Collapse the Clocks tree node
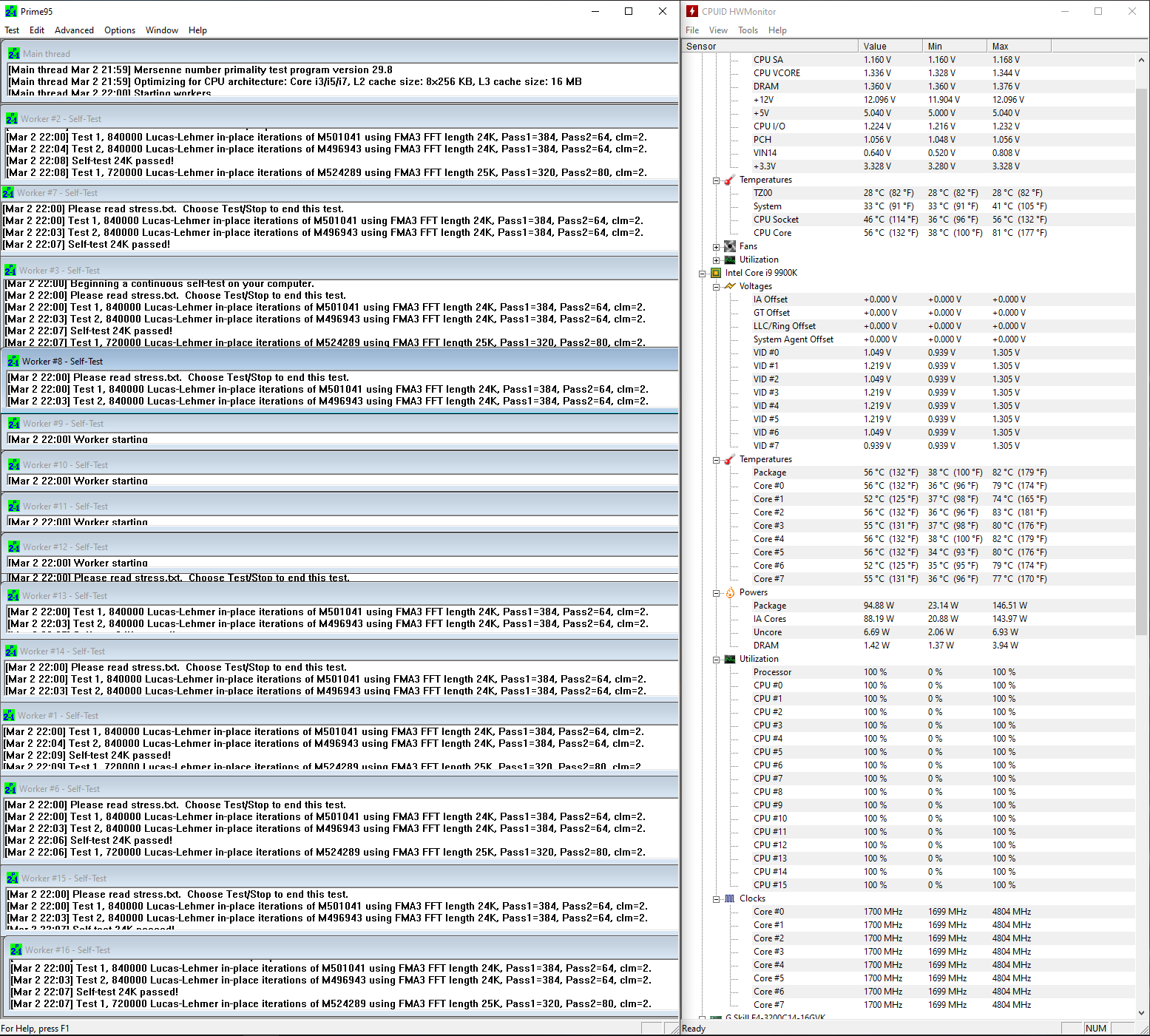Image resolution: width=1150 pixels, height=1036 pixels. [x=716, y=899]
